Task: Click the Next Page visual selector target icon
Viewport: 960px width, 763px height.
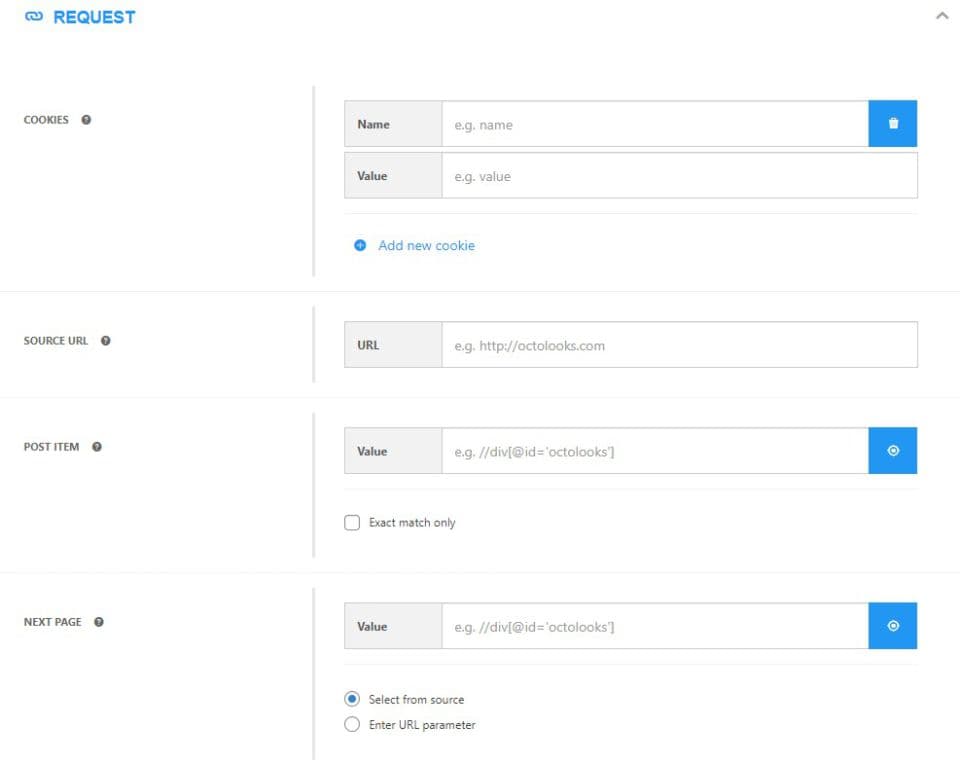Action: 893,626
